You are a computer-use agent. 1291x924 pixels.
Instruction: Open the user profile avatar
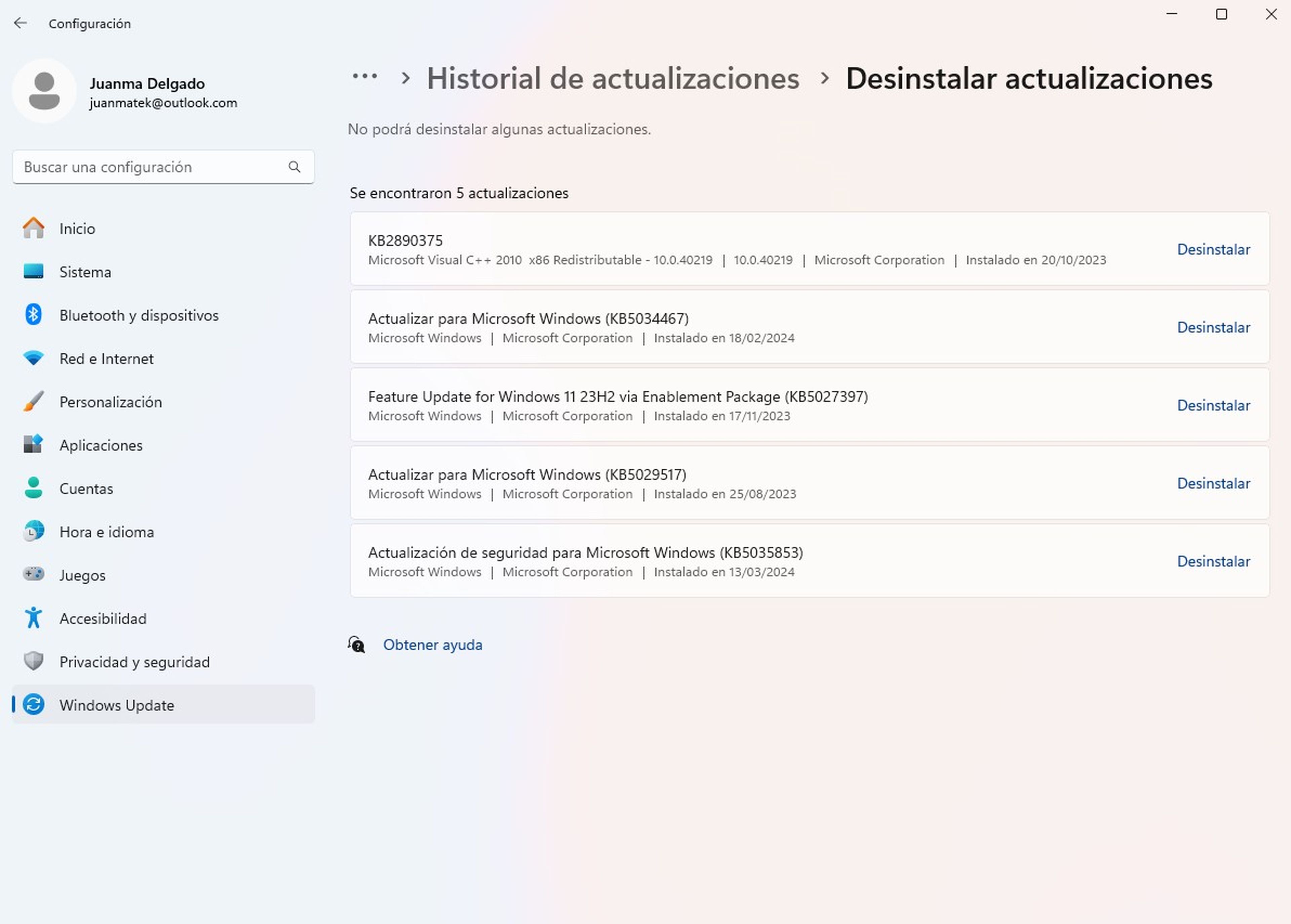pyautogui.click(x=44, y=91)
